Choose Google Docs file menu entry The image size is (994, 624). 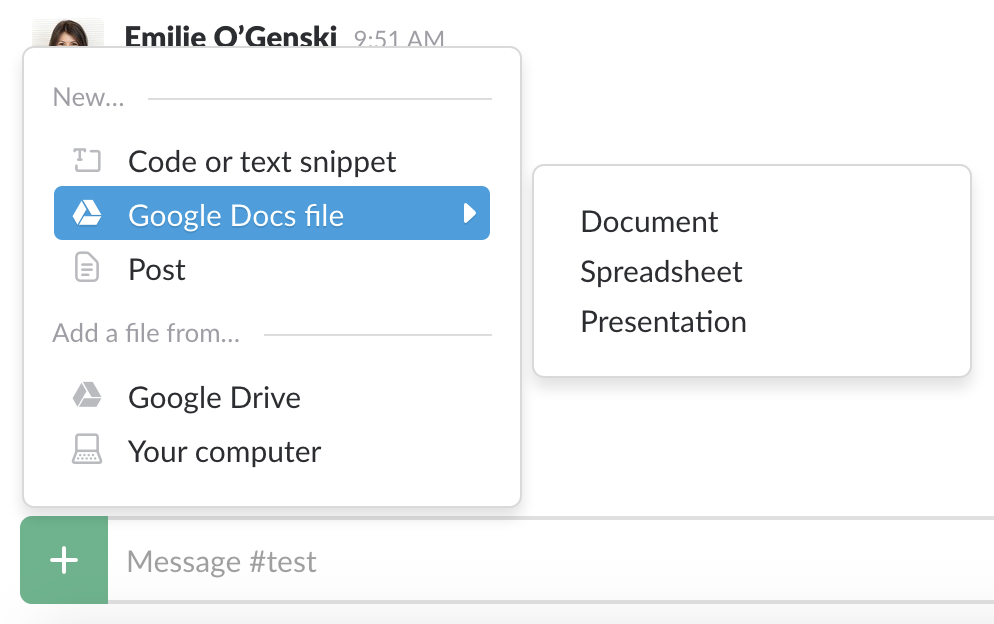[272, 213]
